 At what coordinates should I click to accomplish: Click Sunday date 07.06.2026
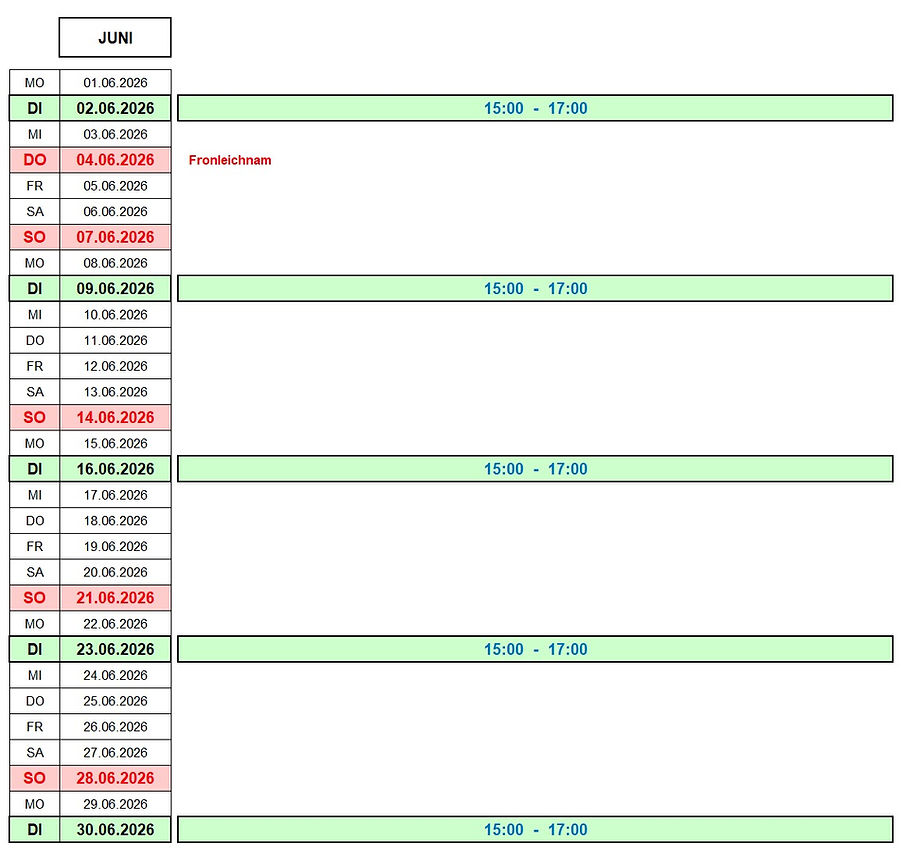click(x=115, y=237)
